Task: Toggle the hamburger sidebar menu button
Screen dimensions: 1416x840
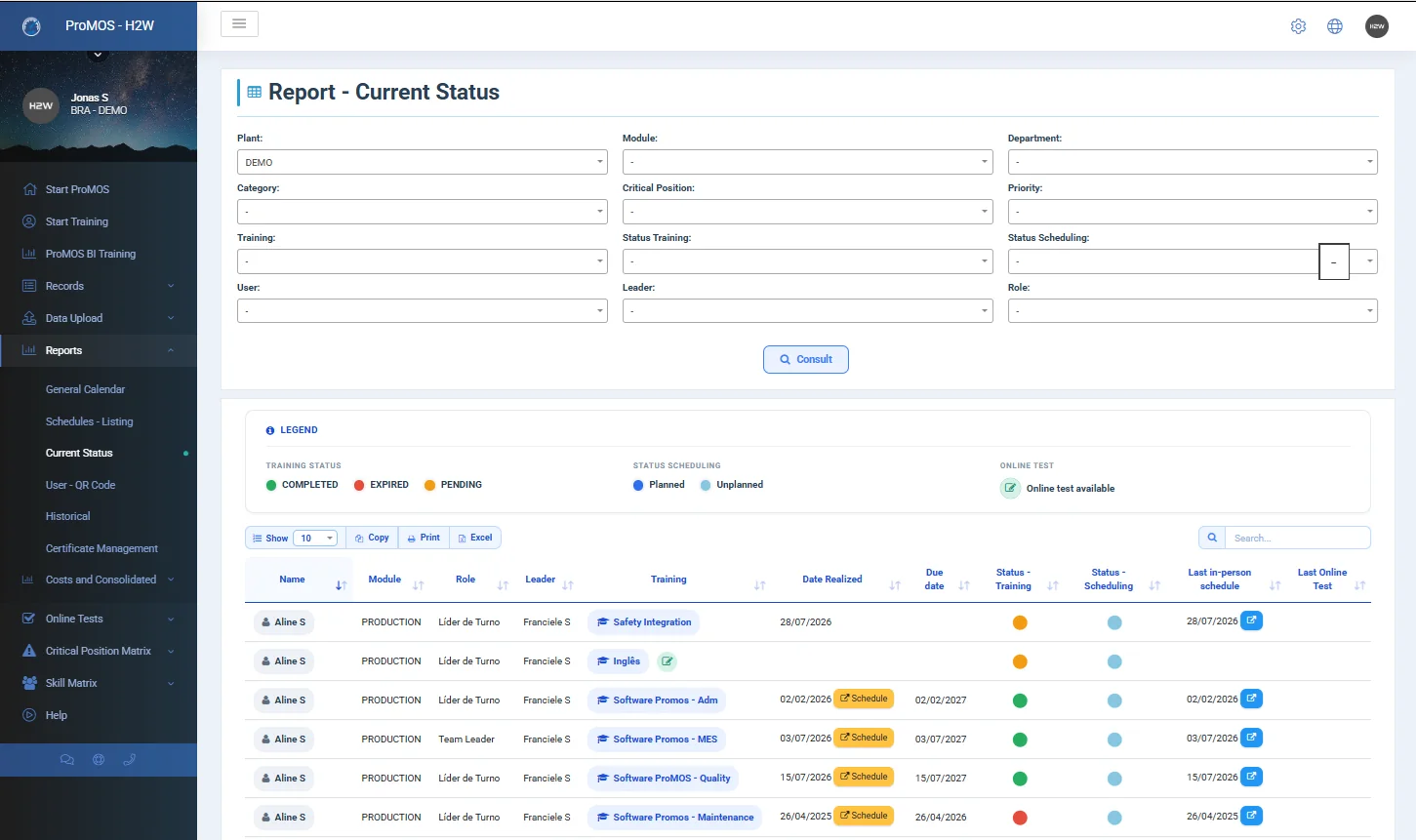Action: click(x=239, y=23)
